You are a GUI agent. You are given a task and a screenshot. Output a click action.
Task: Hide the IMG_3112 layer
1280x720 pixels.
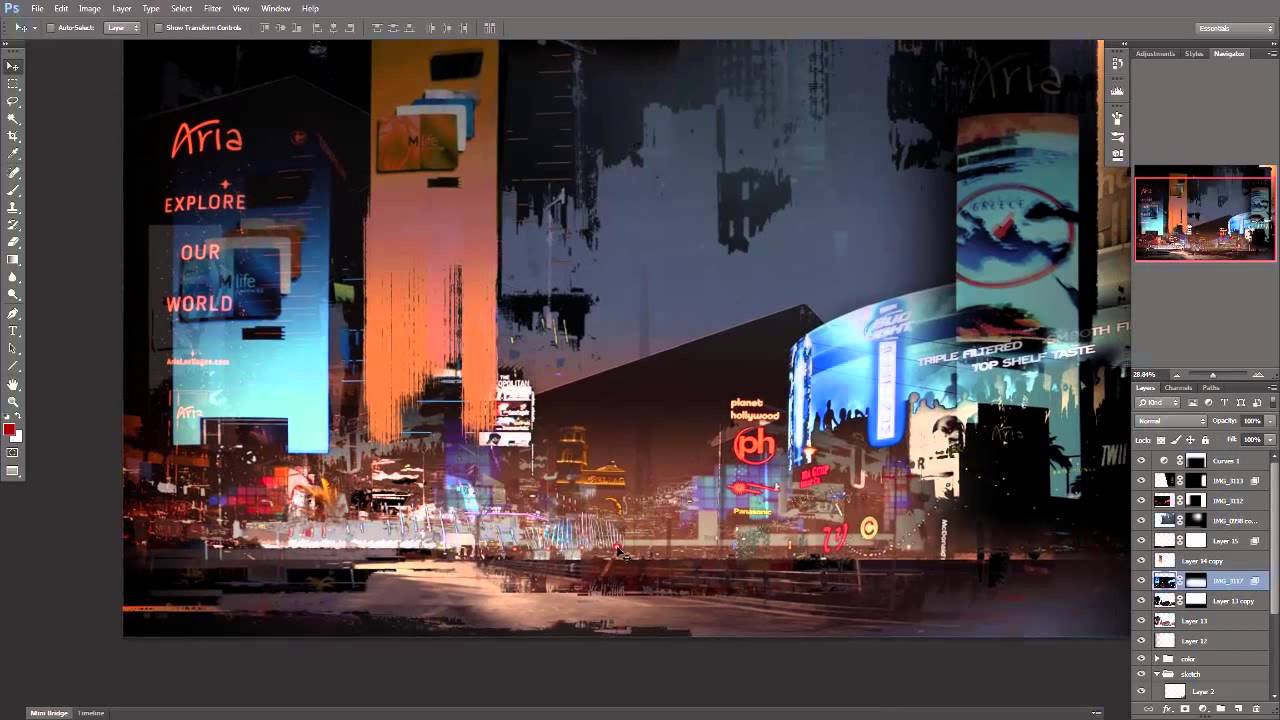pyautogui.click(x=1141, y=501)
